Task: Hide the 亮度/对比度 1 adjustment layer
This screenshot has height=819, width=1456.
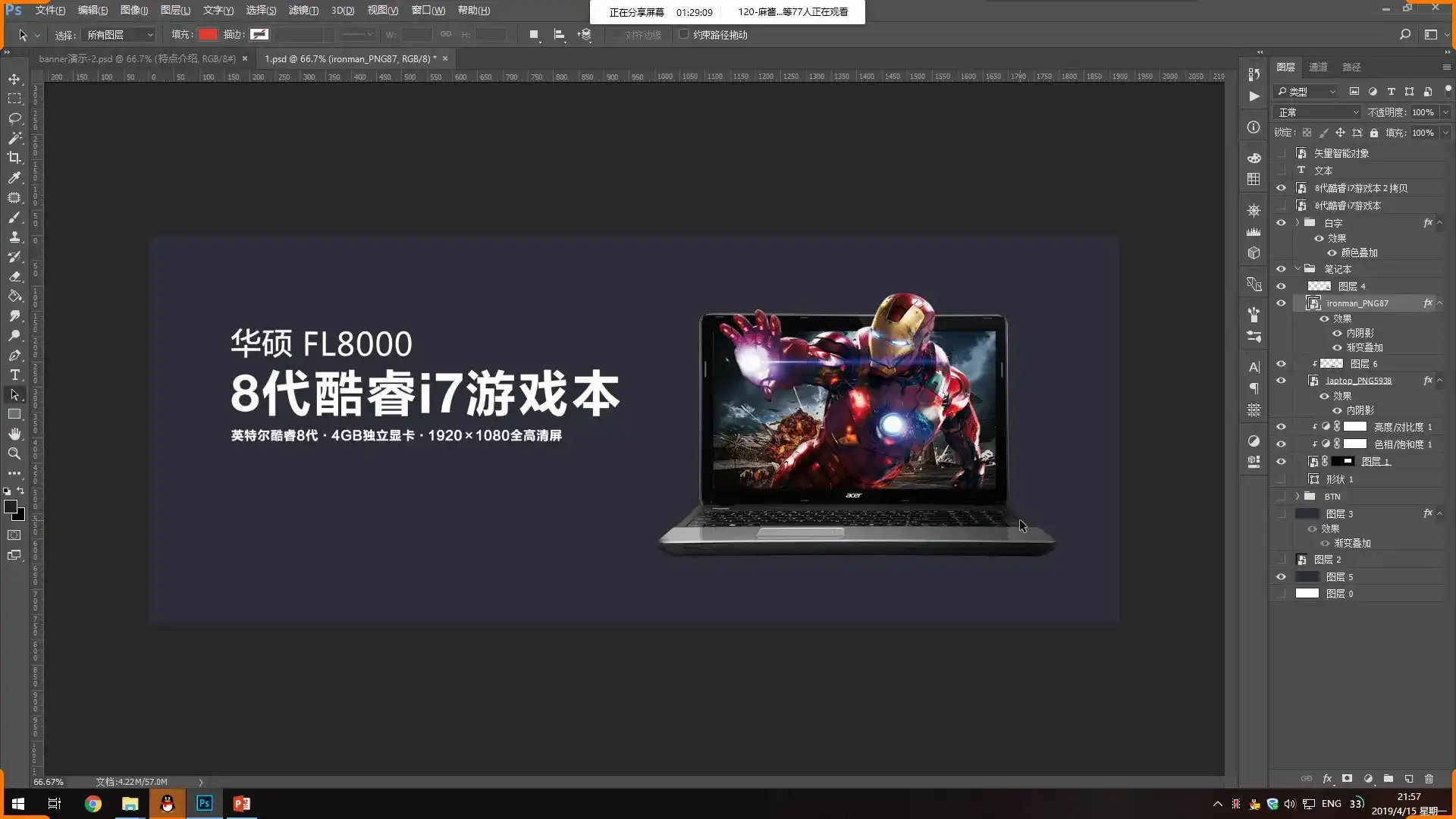Action: [x=1281, y=426]
